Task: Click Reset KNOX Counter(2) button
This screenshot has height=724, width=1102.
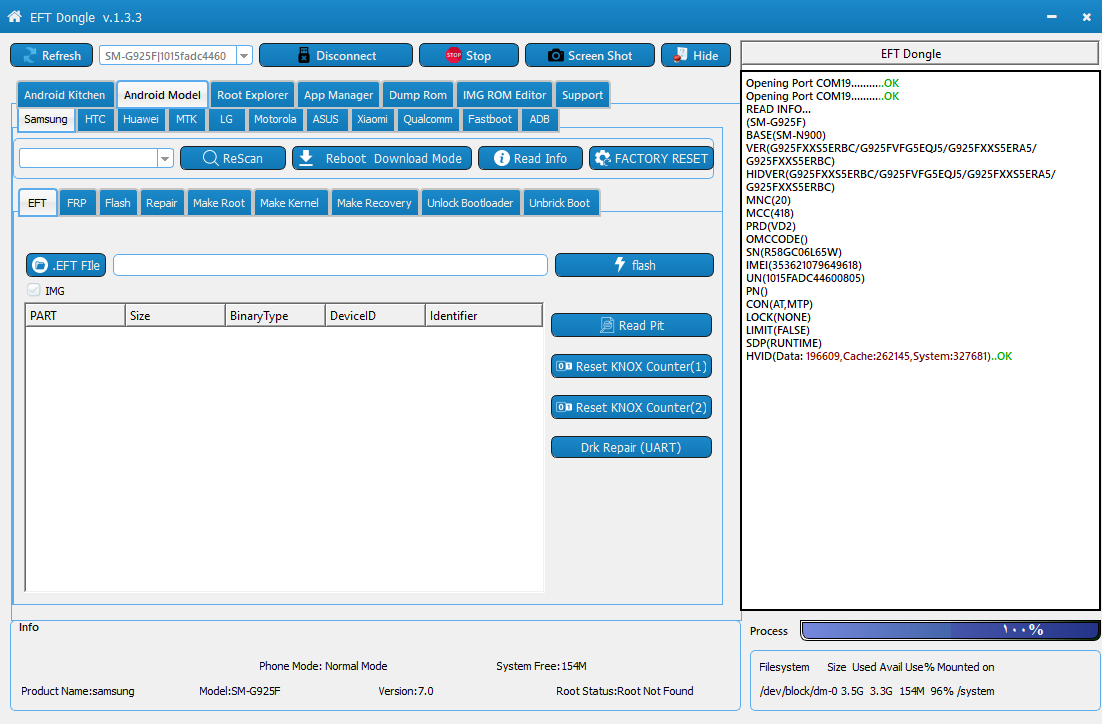Action: pos(631,407)
